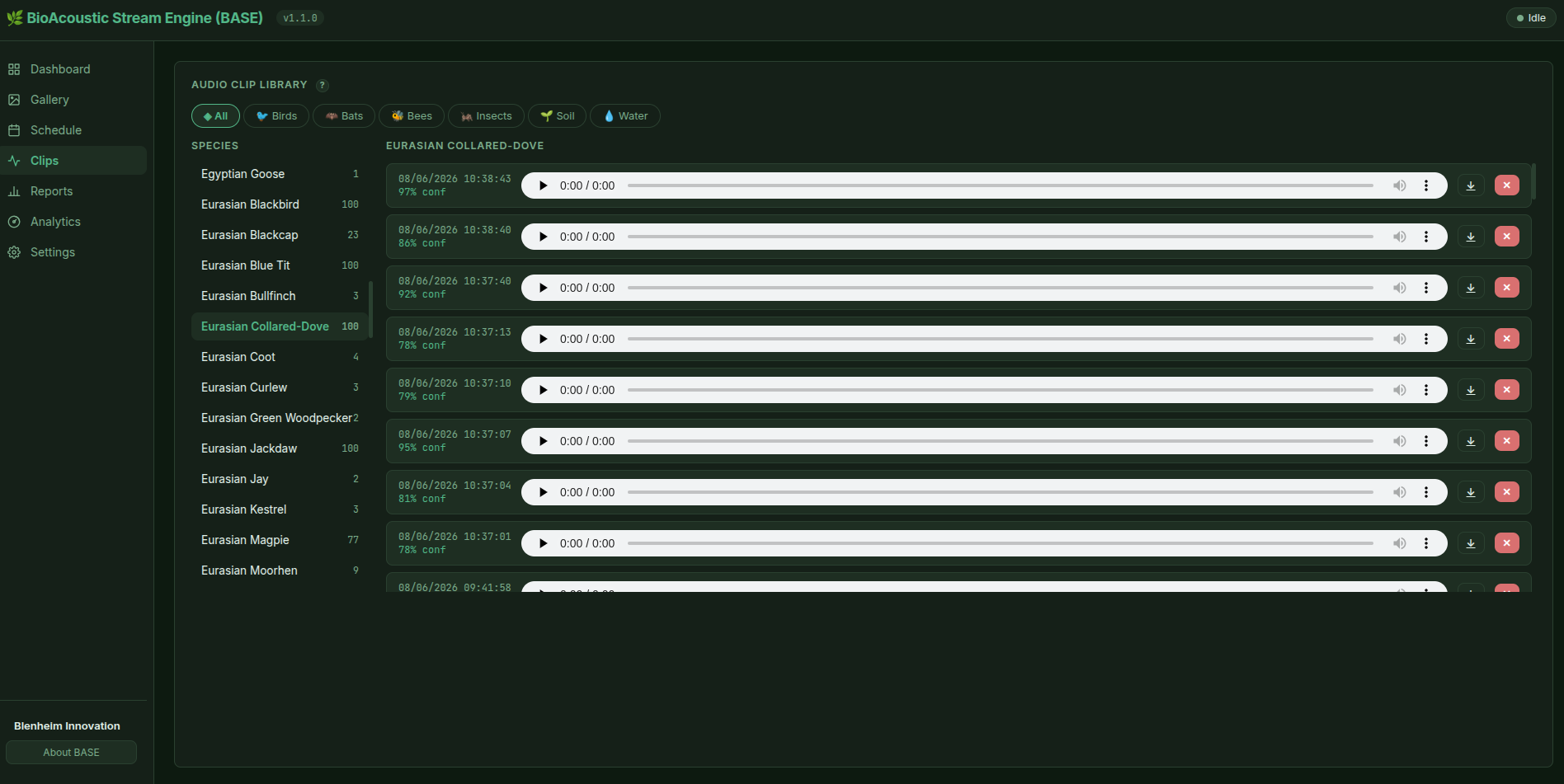The height and width of the screenshot is (784, 1564).
Task: Open more options for 10:37:10 clip
Action: pos(1426,390)
